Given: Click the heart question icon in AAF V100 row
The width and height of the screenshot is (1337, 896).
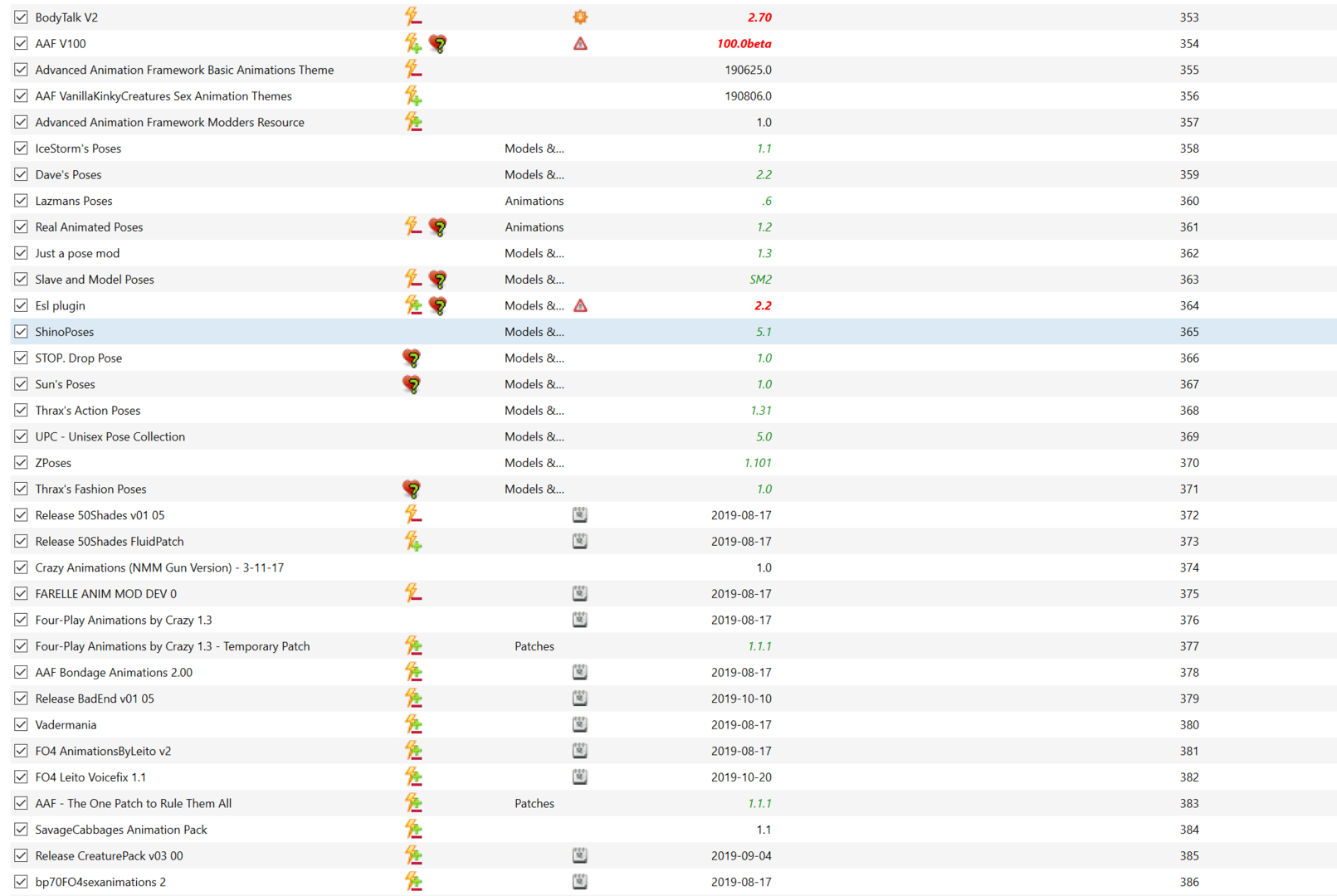Looking at the screenshot, I should (438, 43).
